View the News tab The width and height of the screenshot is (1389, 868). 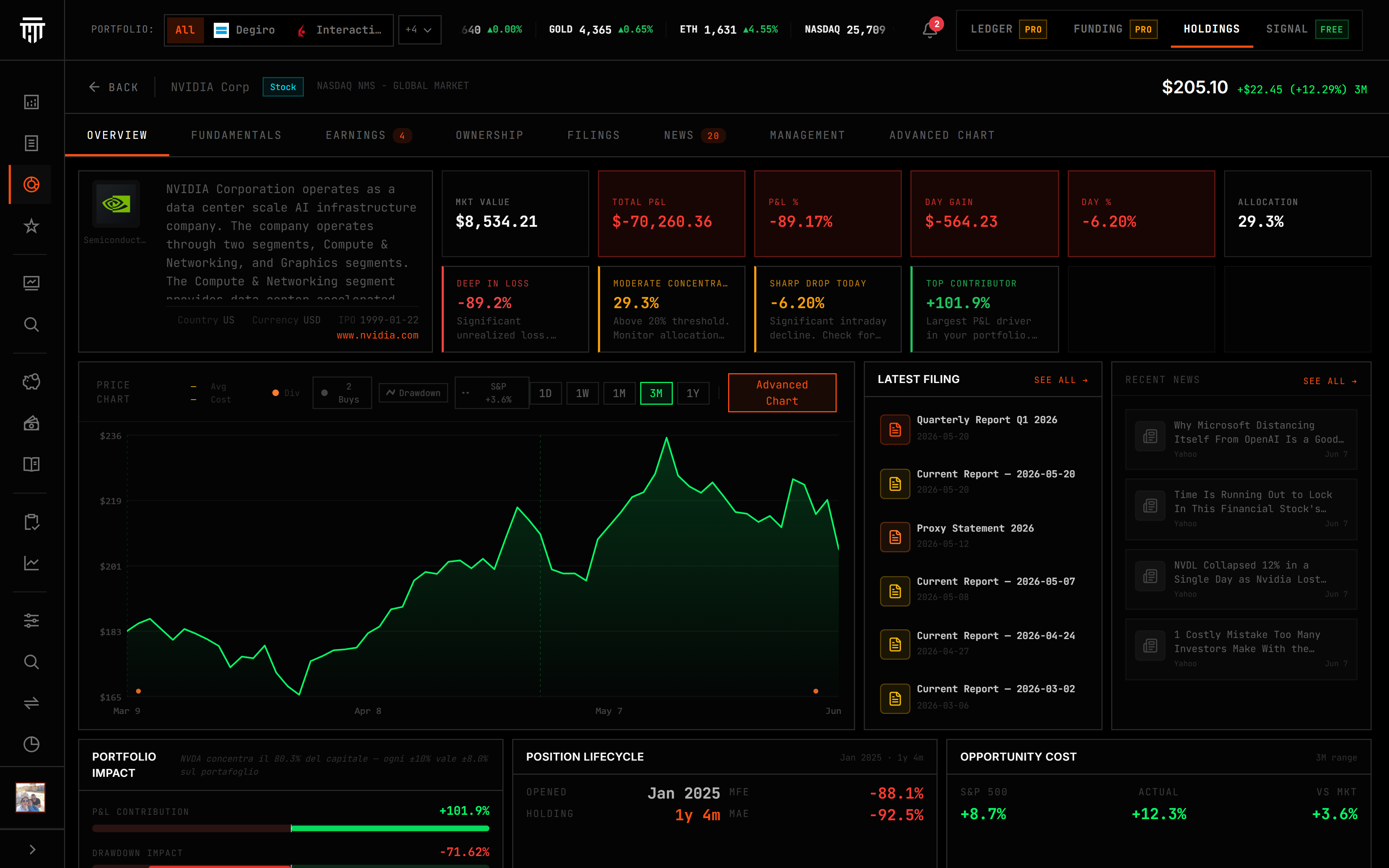point(694,136)
